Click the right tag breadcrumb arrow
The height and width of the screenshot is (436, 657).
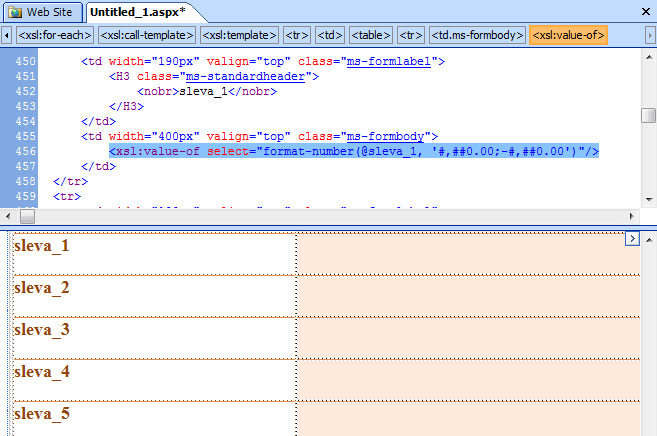[x=650, y=35]
